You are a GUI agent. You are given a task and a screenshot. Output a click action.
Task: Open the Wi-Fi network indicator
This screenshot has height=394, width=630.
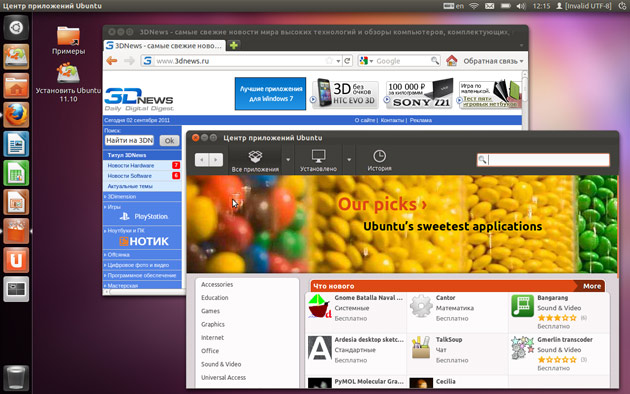[x=474, y=6]
